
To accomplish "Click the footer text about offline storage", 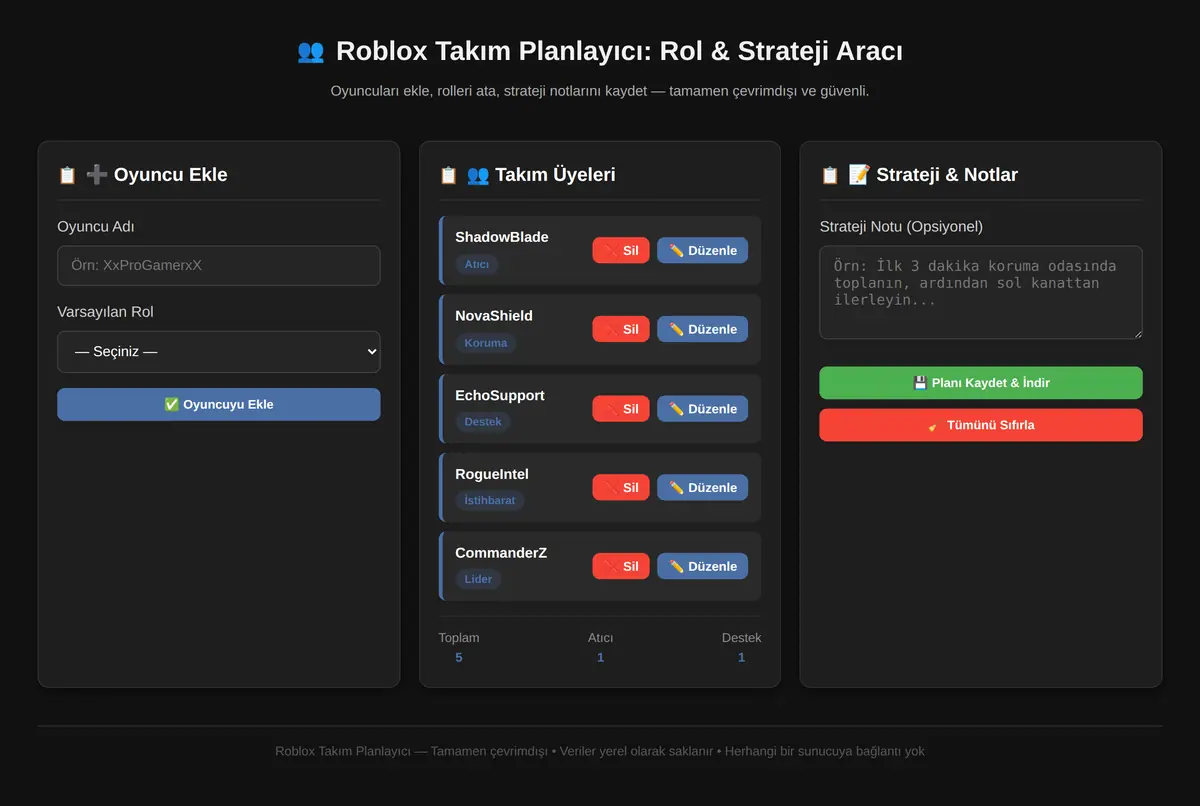I will click(600, 751).
